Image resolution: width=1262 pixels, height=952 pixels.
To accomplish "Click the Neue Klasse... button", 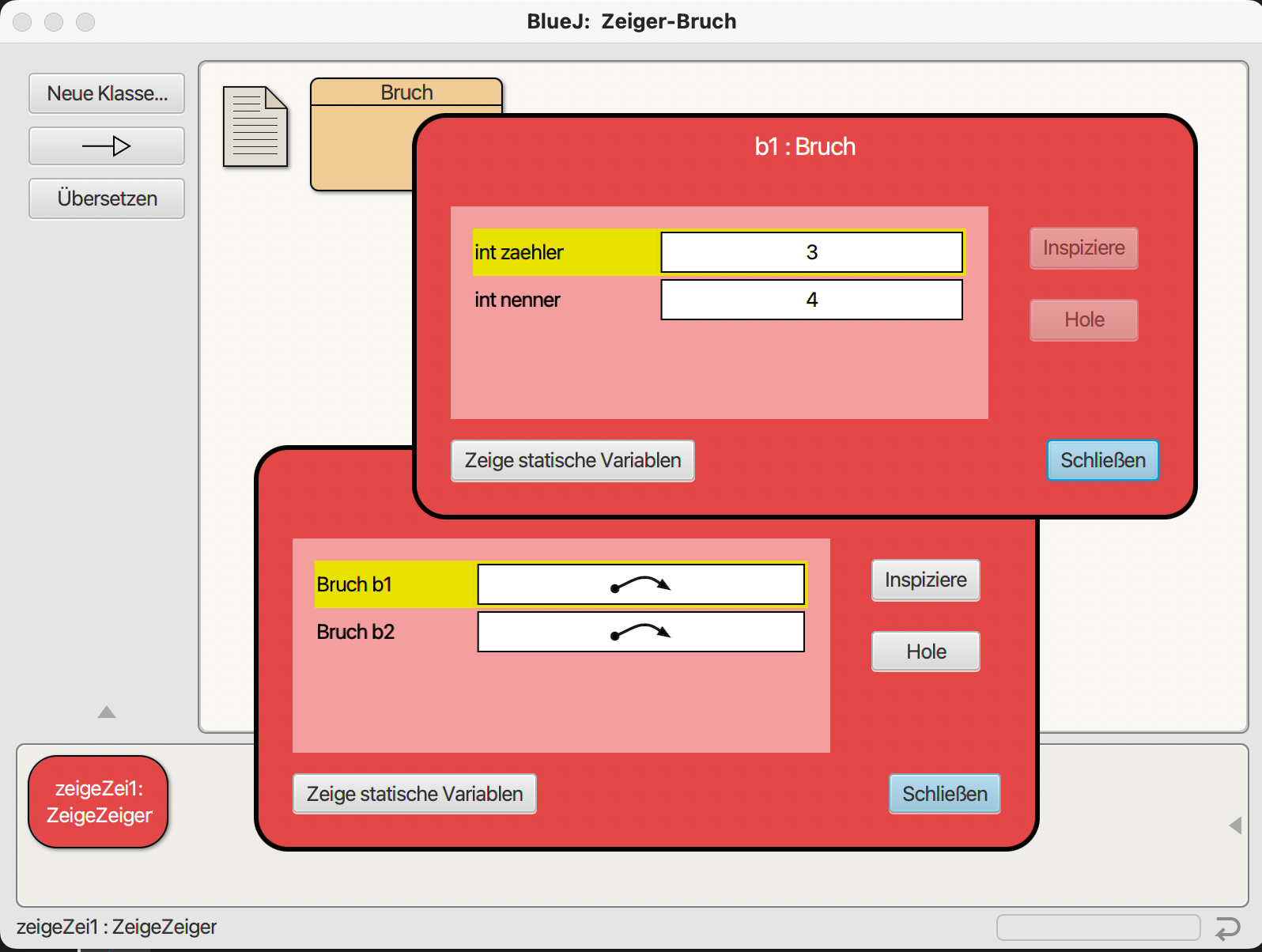I will [x=107, y=93].
